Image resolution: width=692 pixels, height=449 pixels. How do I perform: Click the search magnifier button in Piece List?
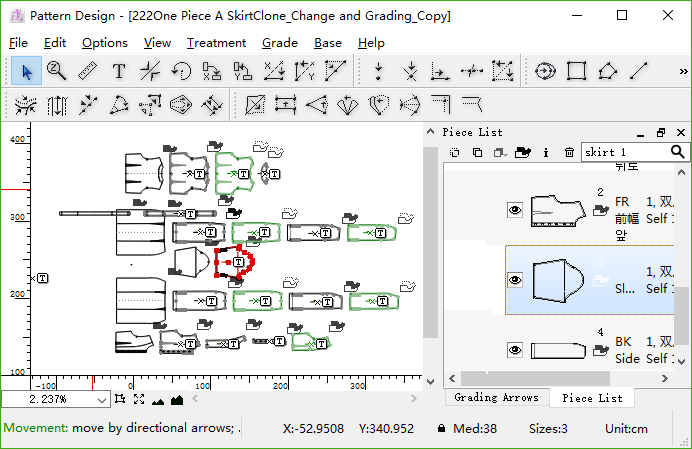[x=677, y=152]
